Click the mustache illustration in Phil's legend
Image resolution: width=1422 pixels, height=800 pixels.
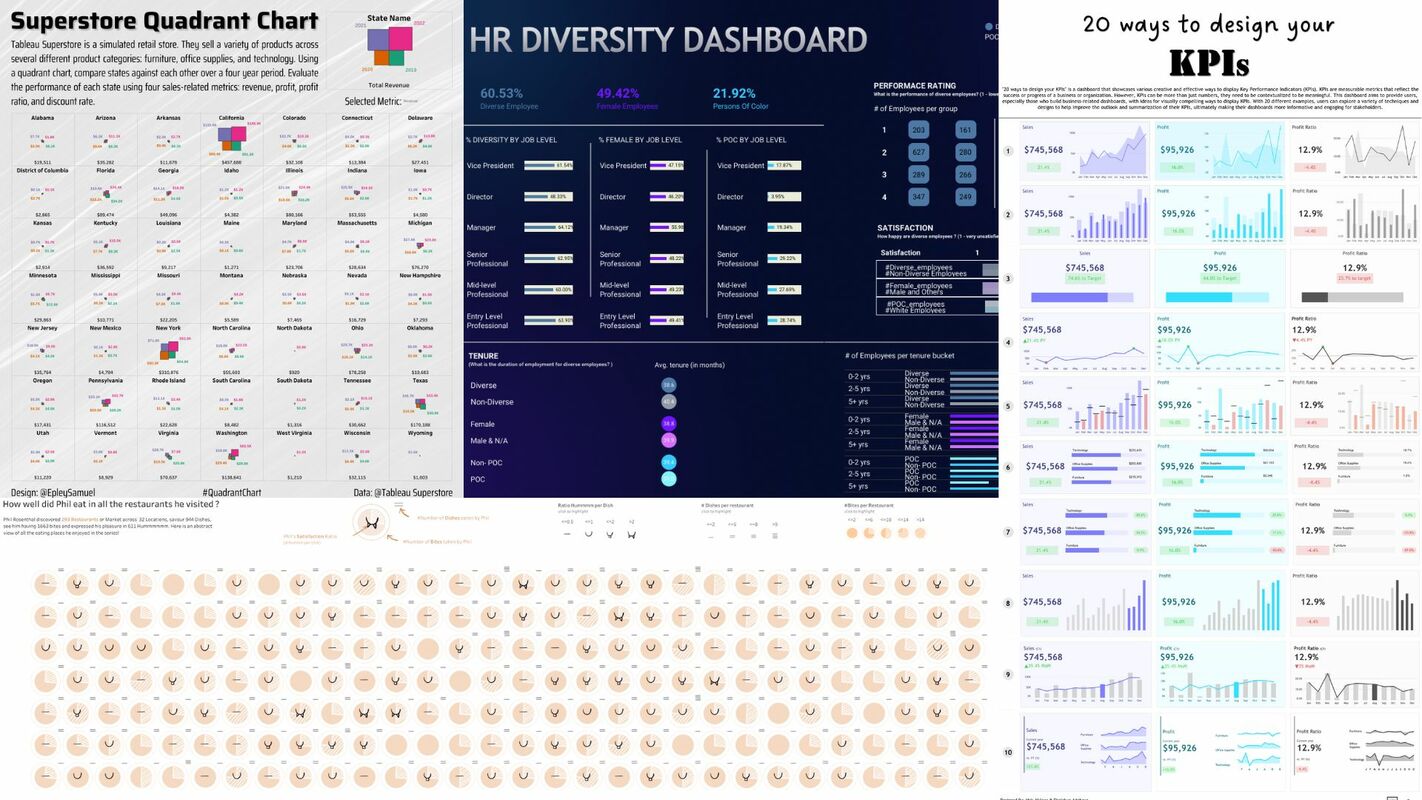372,523
